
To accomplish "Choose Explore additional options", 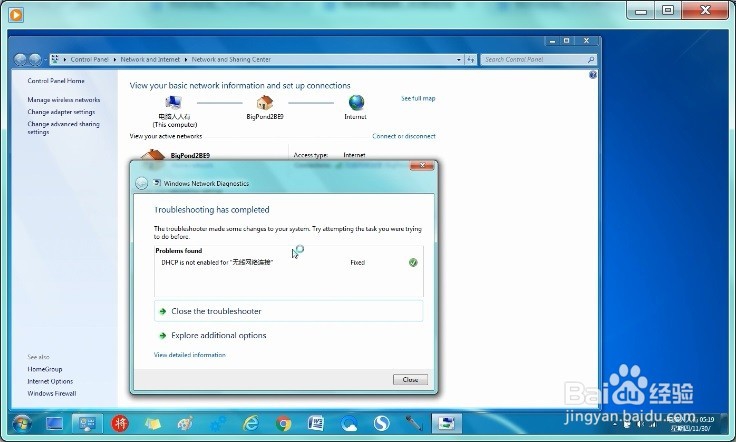I will point(219,335).
